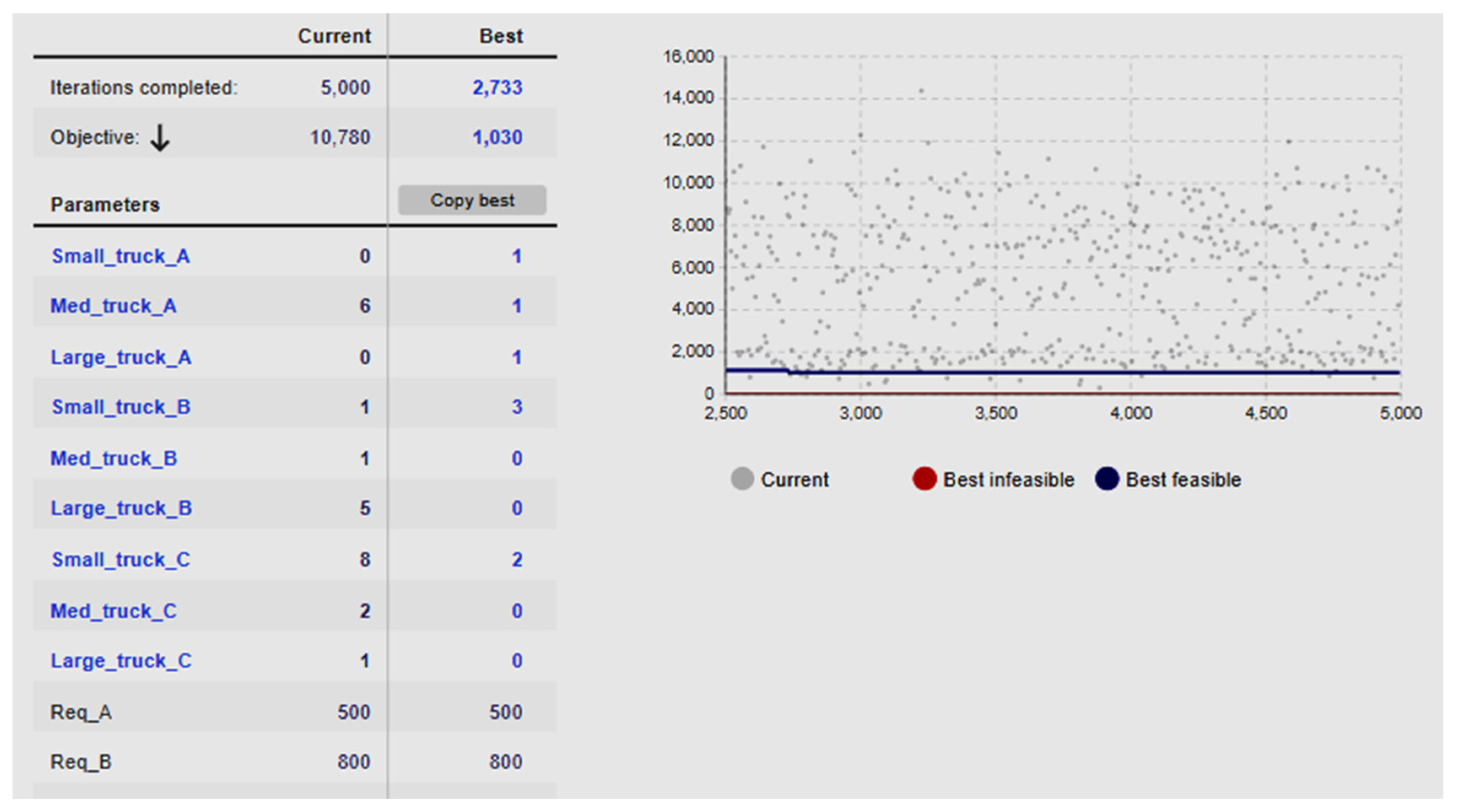The image size is (1457, 812).
Task: Click the Copy best button
Action: 472,200
